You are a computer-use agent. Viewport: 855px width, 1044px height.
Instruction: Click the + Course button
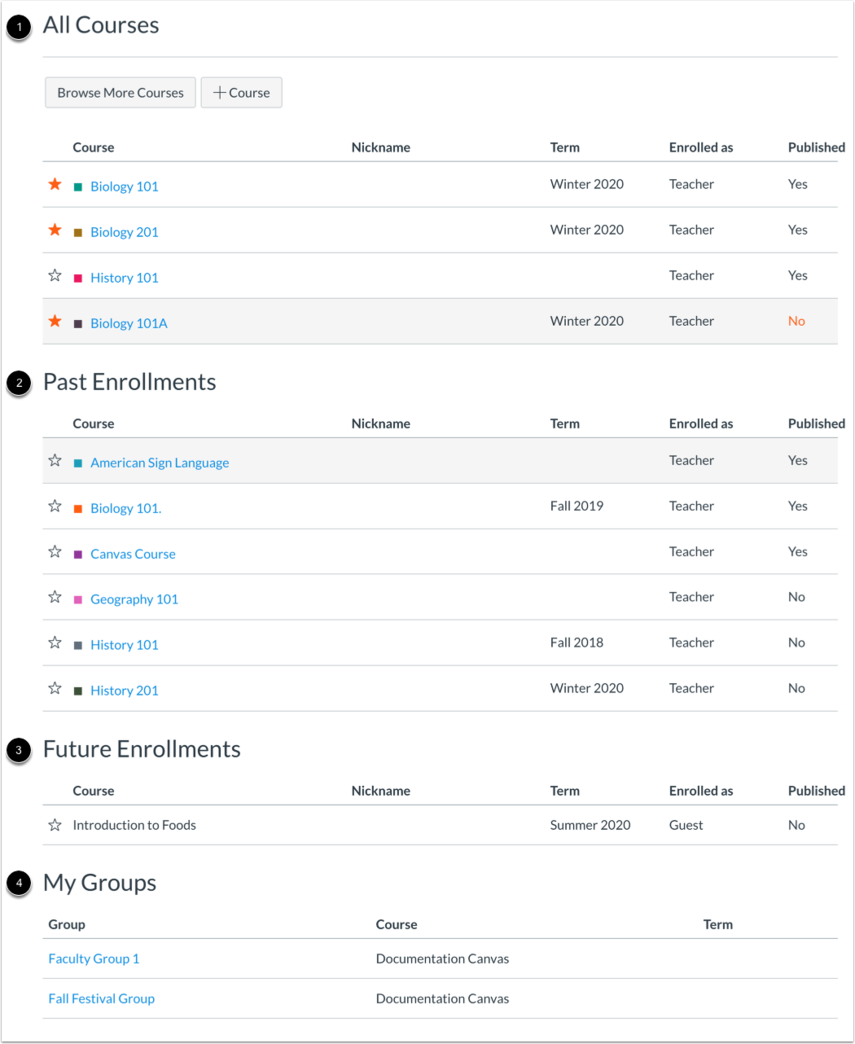(241, 93)
